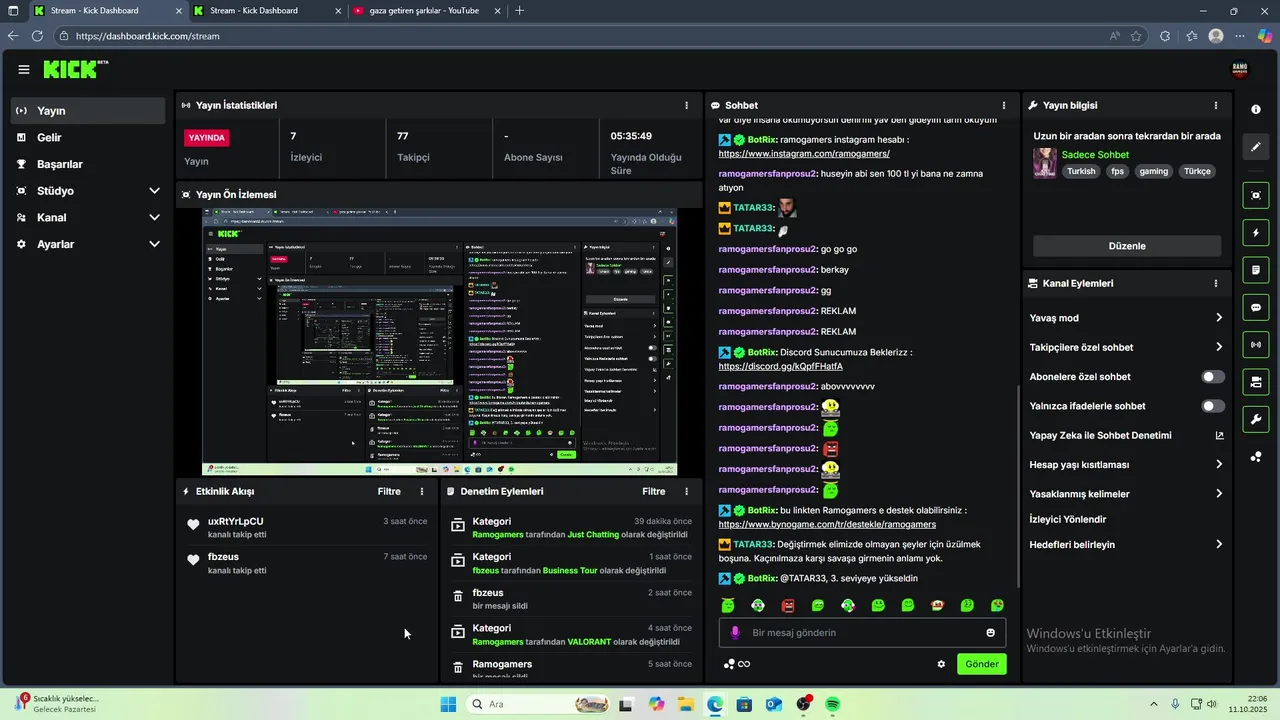This screenshot has height=720, width=1280.
Task: Open Hedefleri belirleyin options arrow
Action: [1219, 545]
